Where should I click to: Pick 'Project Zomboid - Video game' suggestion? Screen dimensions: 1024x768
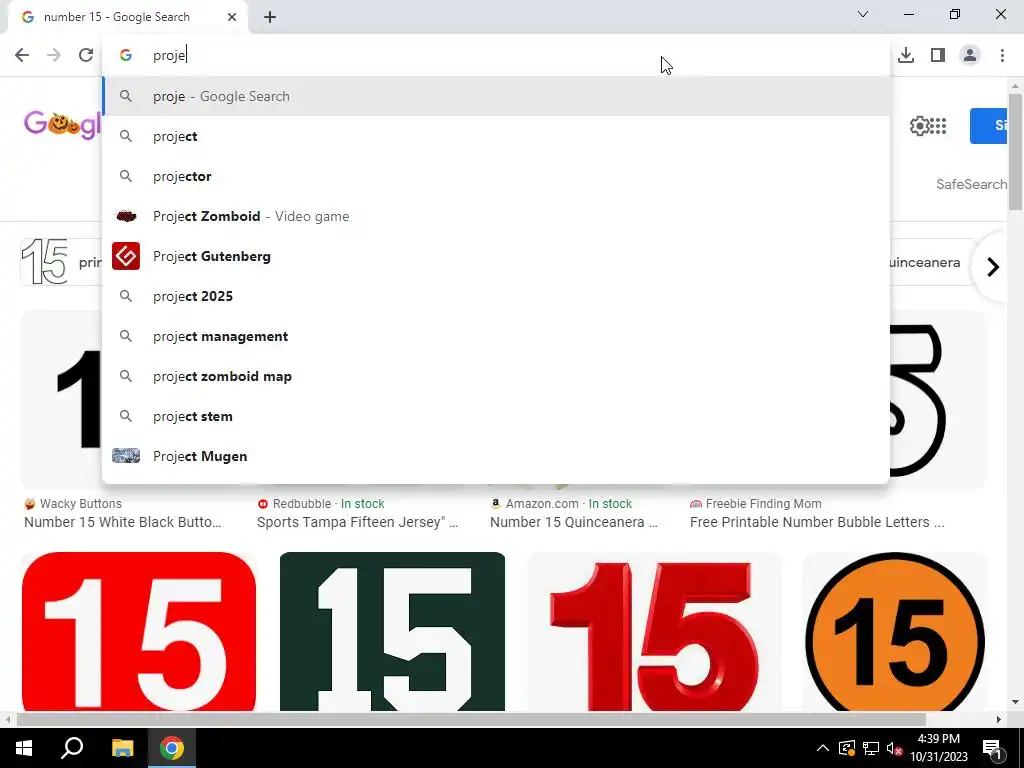(496, 216)
